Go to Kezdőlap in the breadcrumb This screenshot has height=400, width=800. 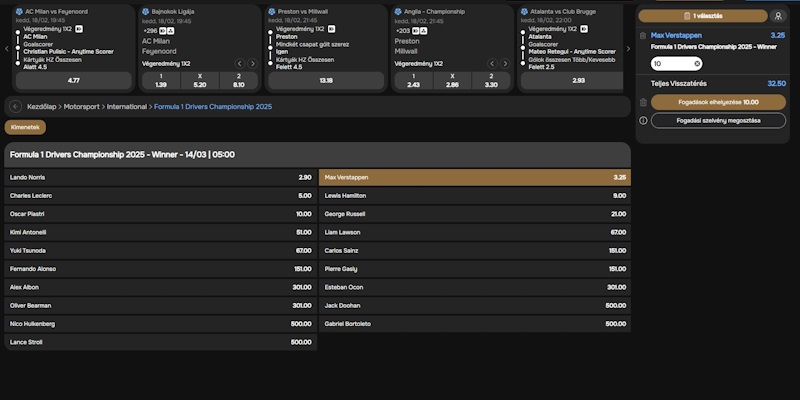(41, 107)
